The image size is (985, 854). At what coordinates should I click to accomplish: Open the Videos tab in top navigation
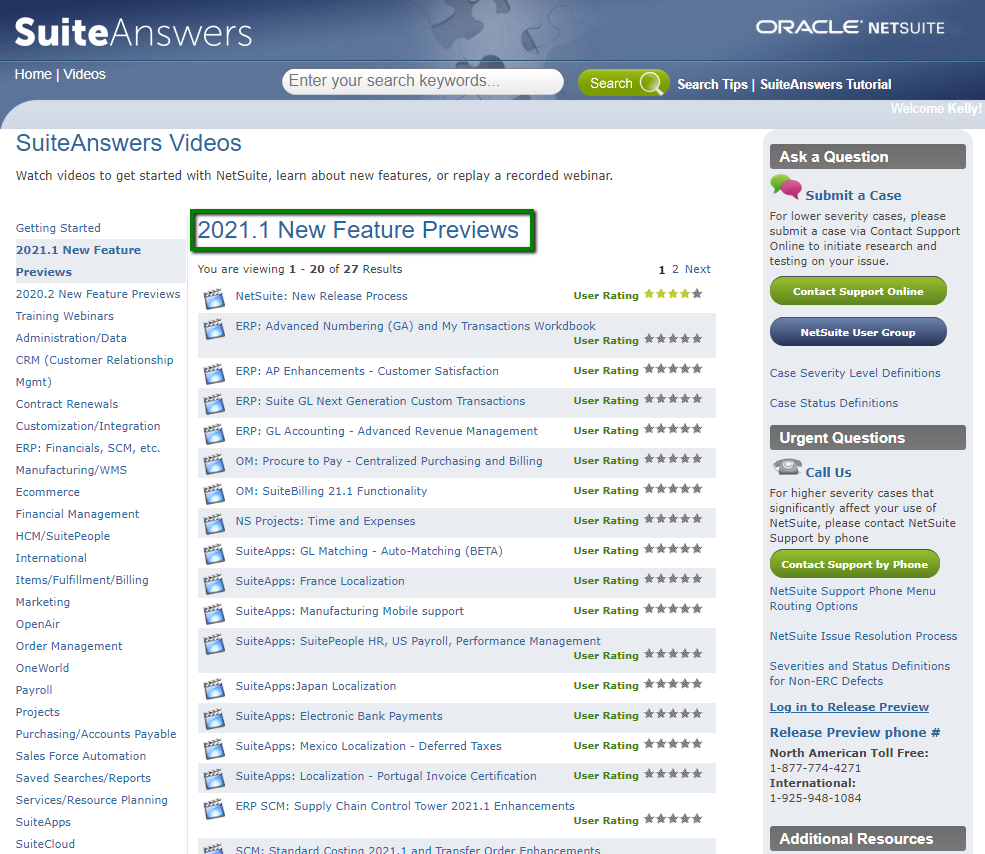click(x=85, y=74)
